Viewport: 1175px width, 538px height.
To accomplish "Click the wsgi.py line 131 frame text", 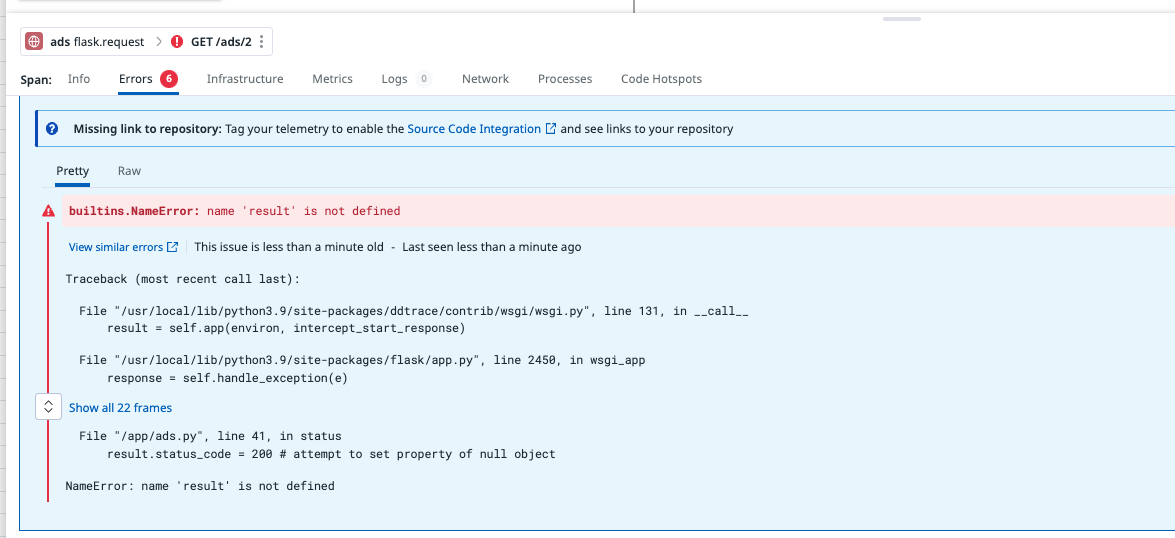I will tap(414, 311).
